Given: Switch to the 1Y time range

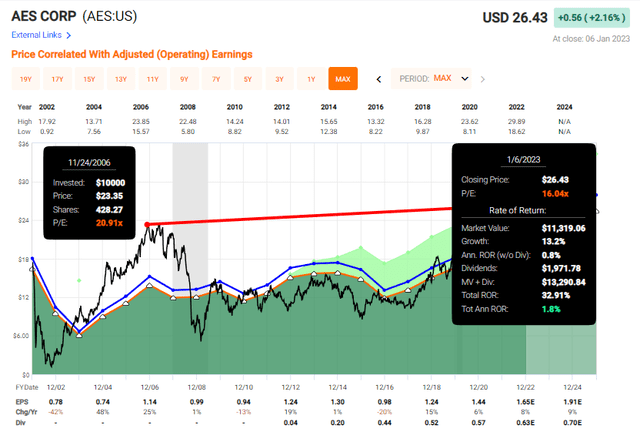Looking at the screenshot, I should click(311, 79).
